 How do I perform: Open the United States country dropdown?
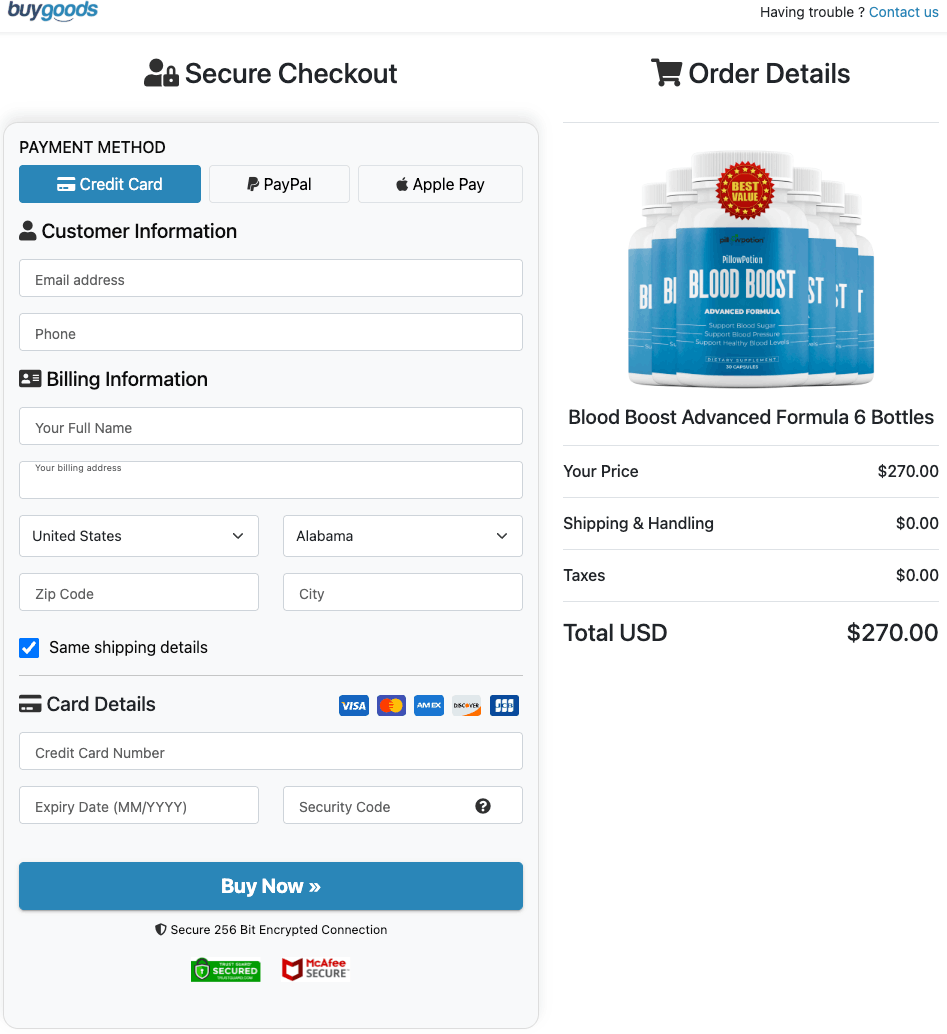click(138, 536)
